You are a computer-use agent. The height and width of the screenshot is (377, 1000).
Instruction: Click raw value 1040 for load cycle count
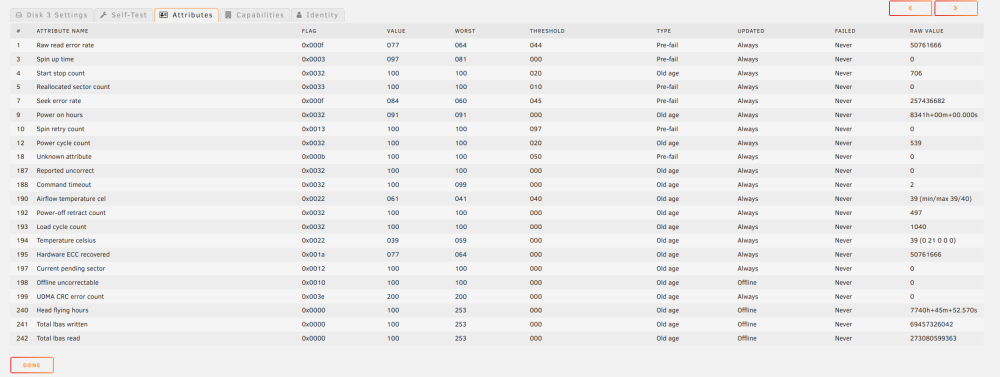click(918, 226)
